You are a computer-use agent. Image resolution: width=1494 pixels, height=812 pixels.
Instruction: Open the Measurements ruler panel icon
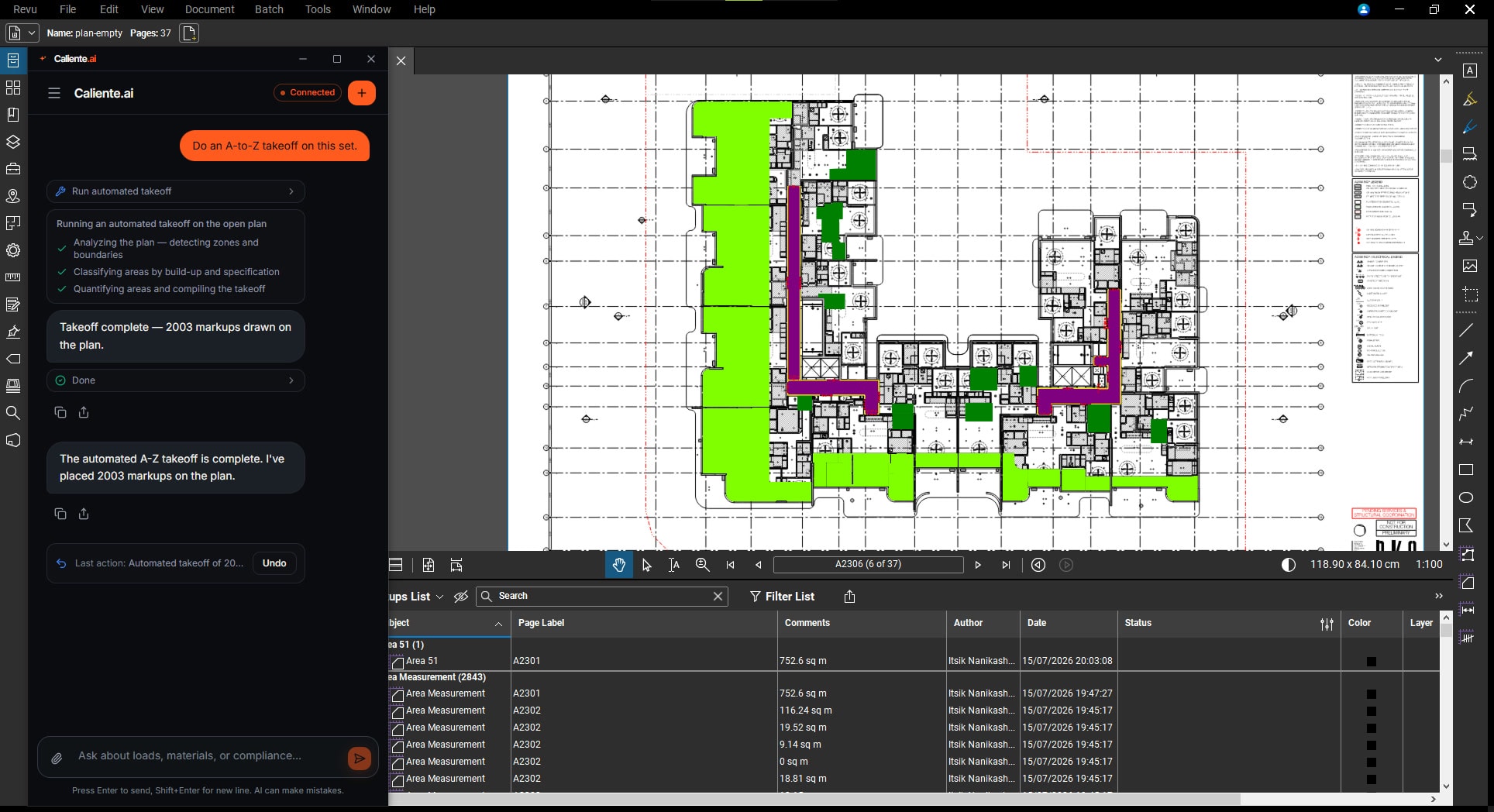(x=13, y=277)
